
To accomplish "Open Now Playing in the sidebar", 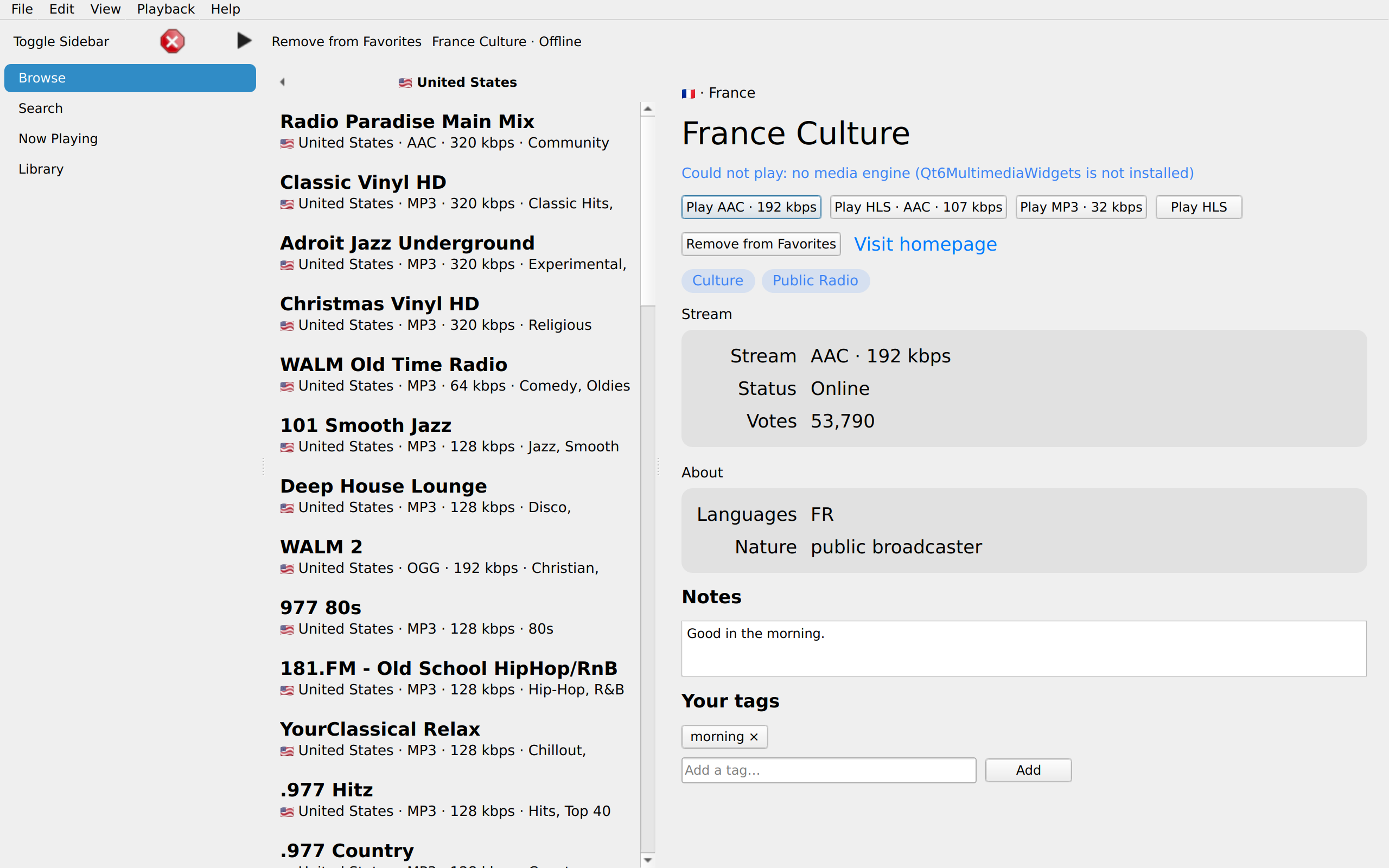I will click(130, 139).
